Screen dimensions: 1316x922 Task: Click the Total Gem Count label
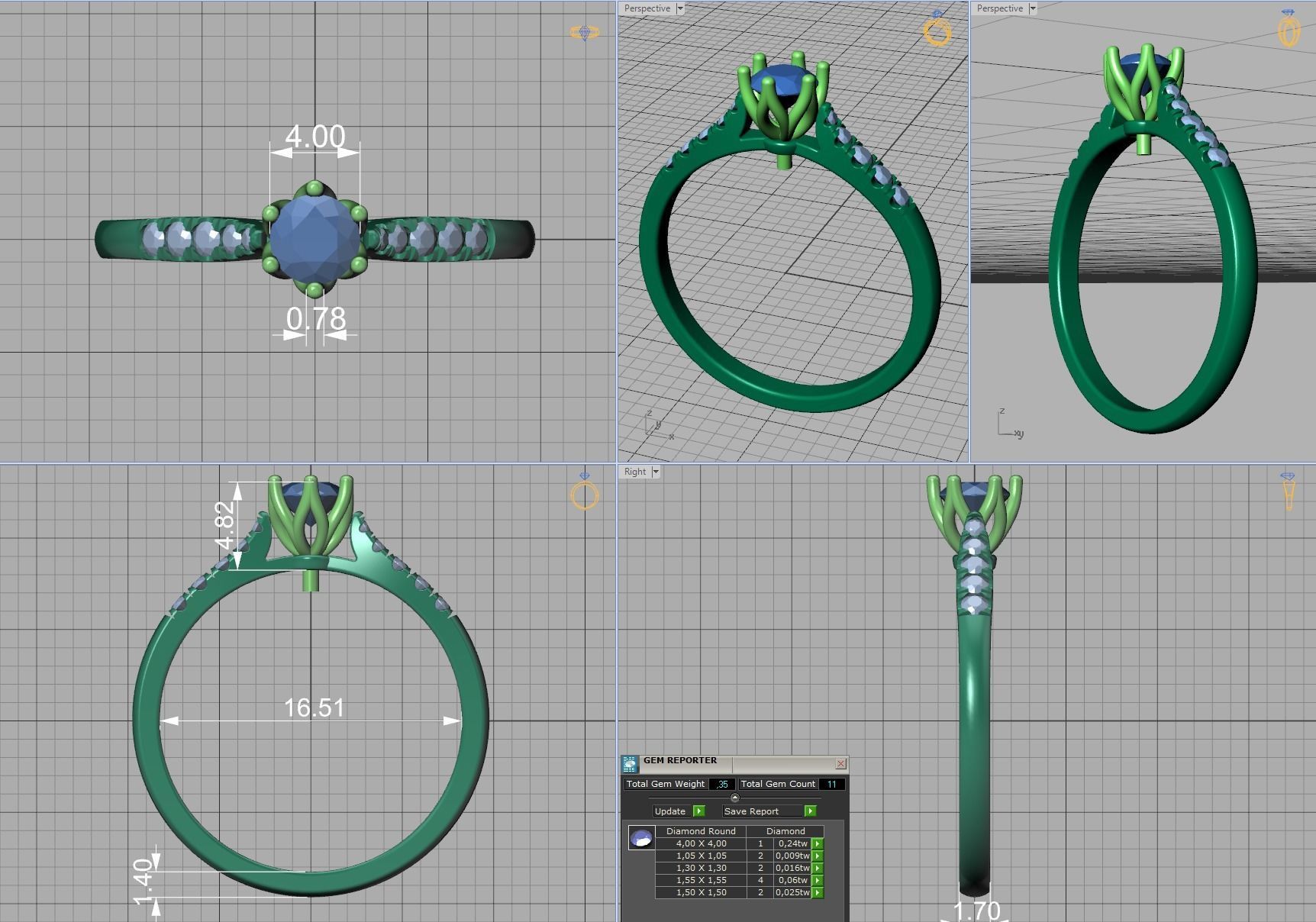(778, 784)
